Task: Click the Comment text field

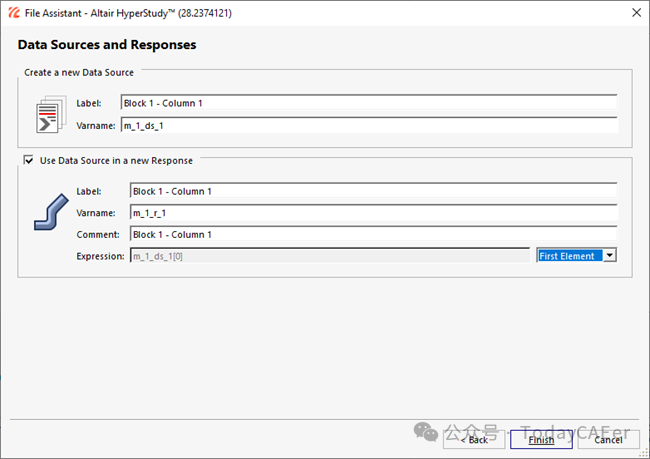Action: click(372, 235)
